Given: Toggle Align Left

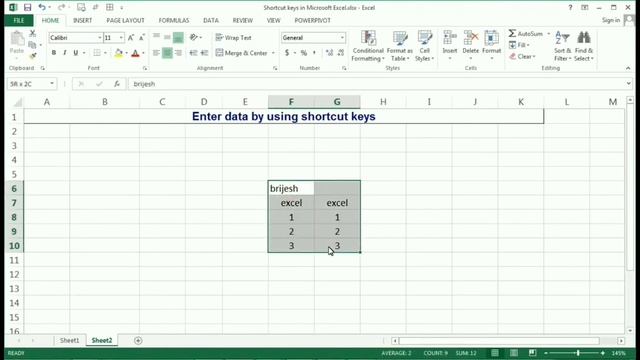Looking at the screenshot, I should pos(156,53).
